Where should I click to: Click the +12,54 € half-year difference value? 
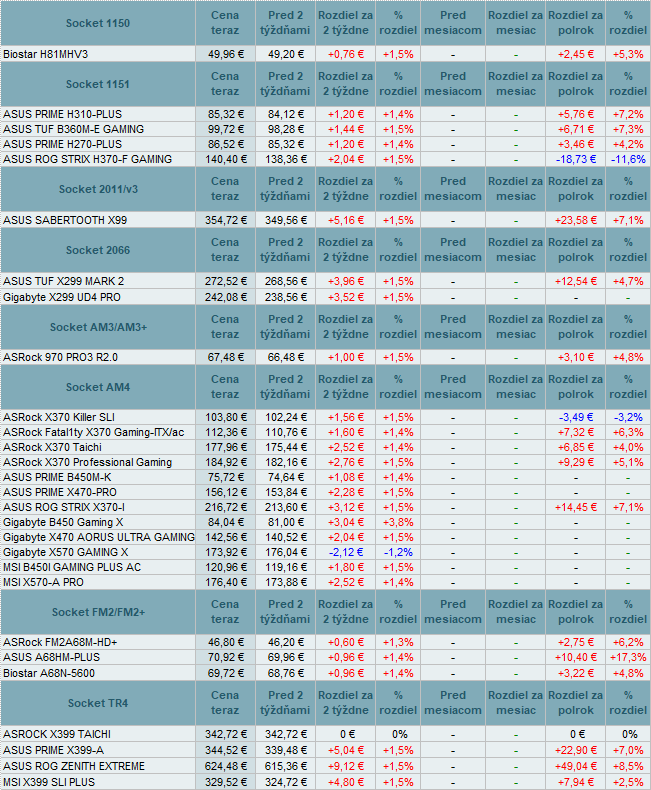576,281
